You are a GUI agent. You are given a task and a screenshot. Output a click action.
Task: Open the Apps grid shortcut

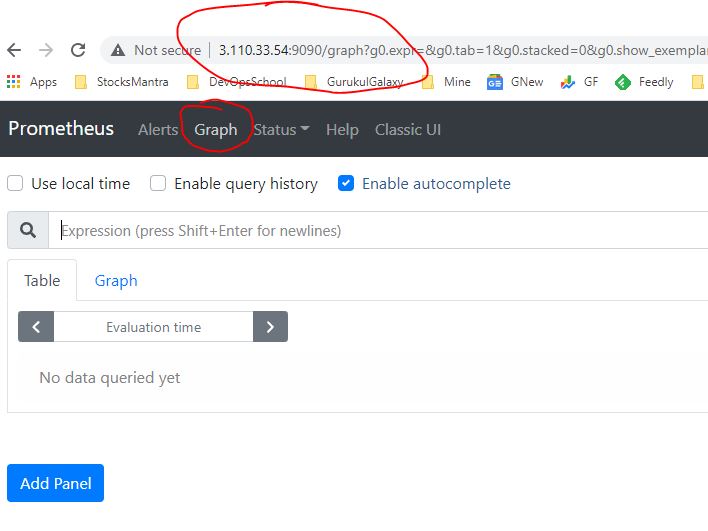(x=14, y=82)
